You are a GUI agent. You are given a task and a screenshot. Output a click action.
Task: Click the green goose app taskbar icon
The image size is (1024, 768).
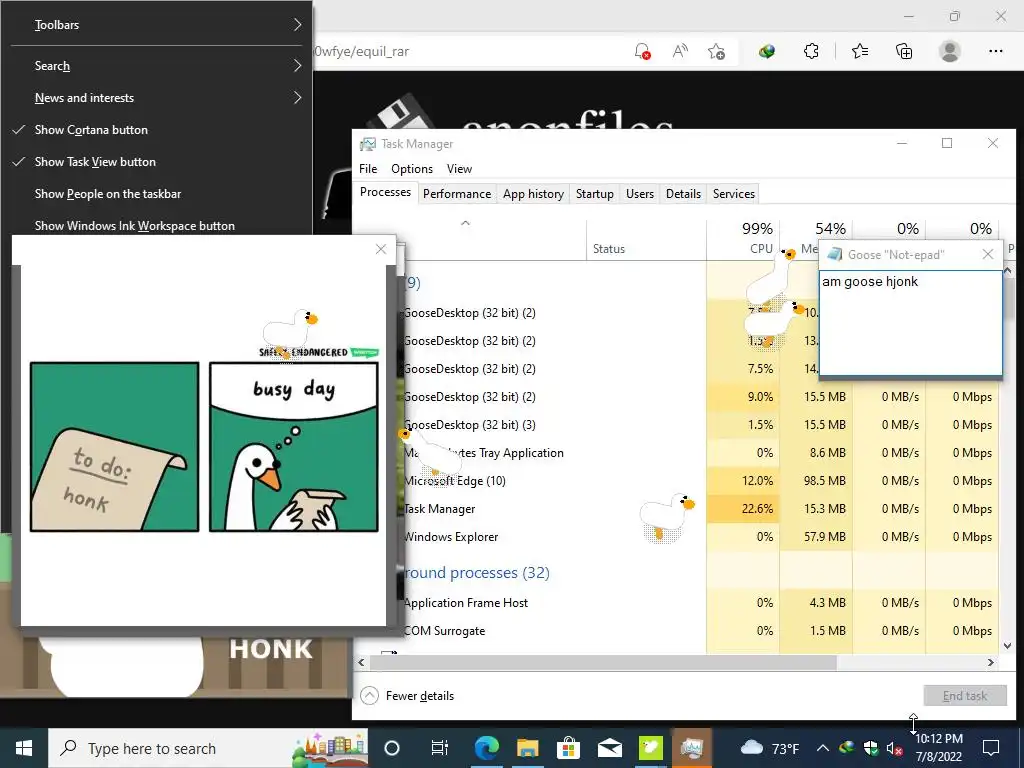point(650,748)
